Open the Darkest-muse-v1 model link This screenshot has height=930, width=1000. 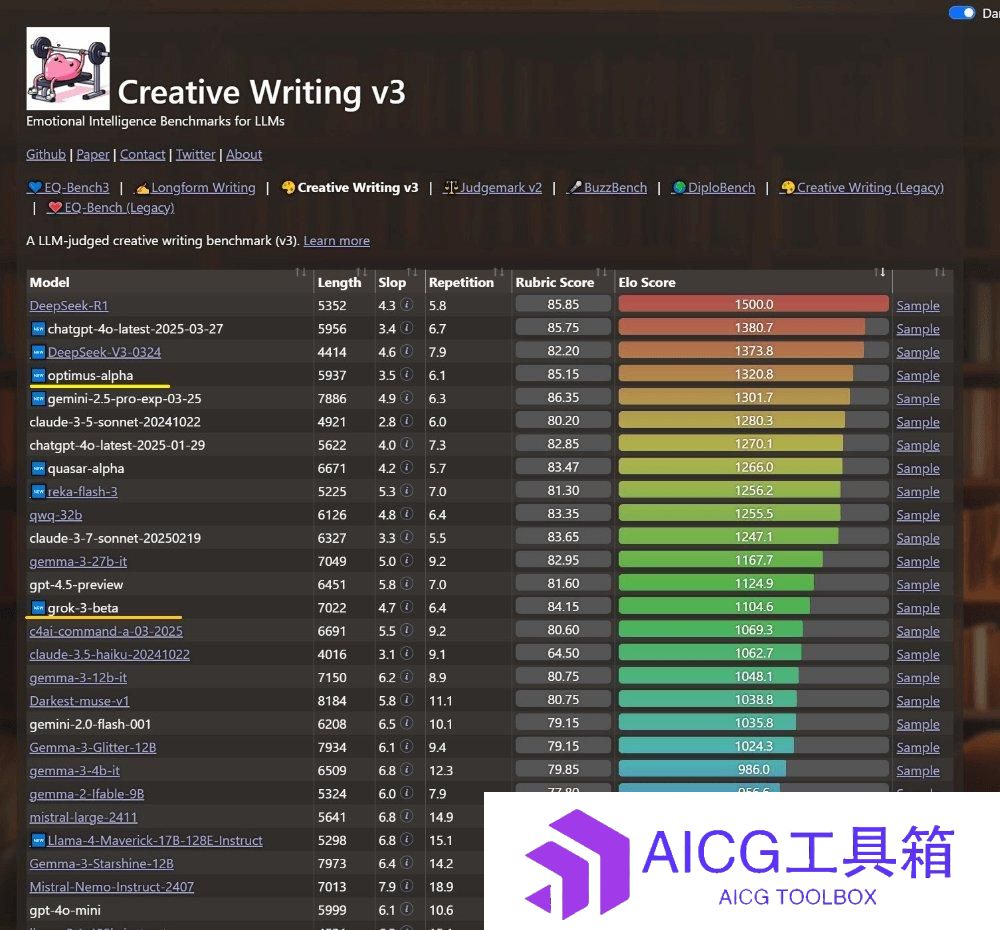[79, 700]
